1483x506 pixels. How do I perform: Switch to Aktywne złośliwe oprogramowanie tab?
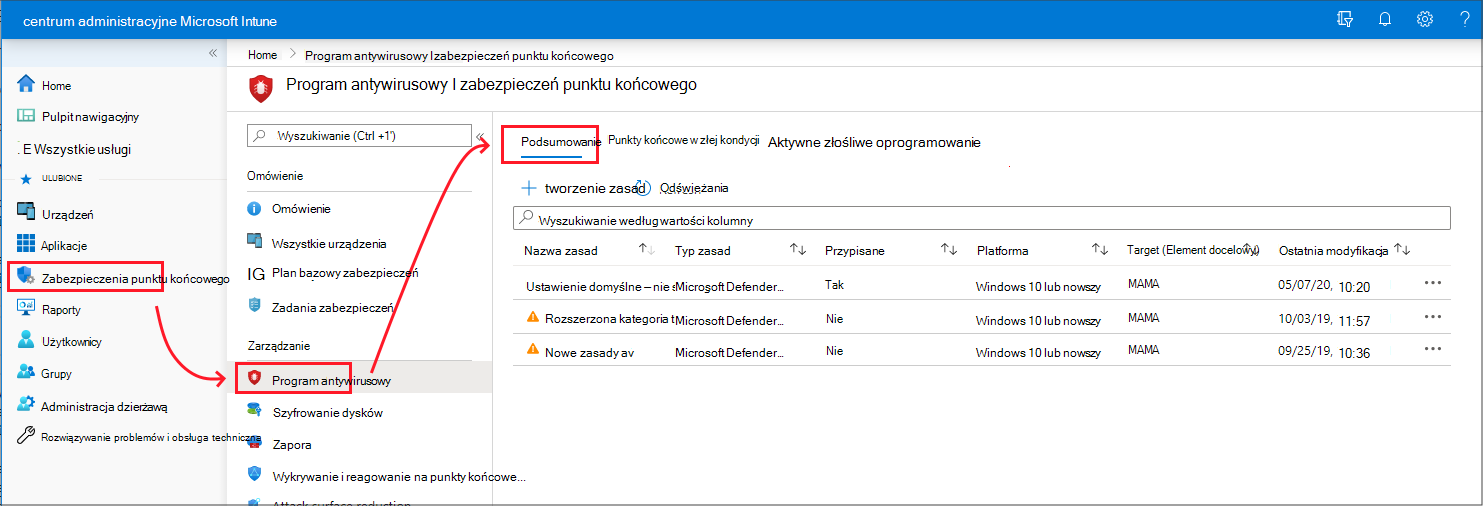(874, 142)
